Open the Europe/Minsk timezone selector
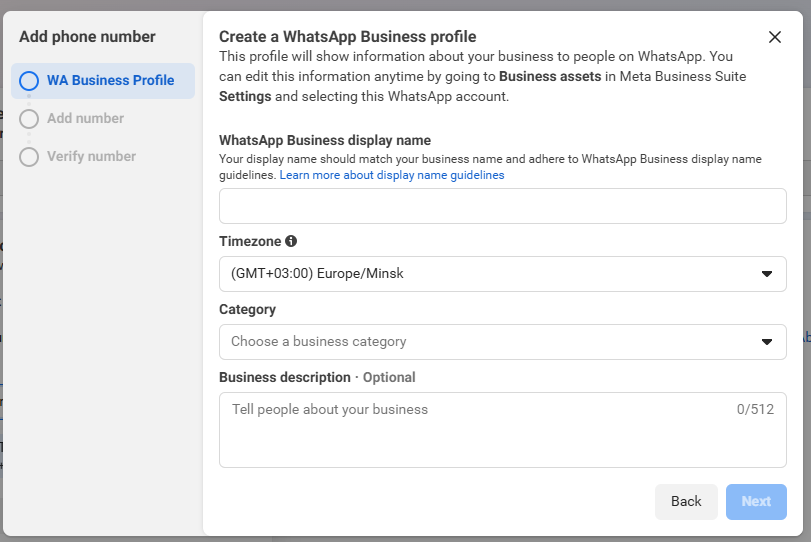811x542 pixels. (503, 274)
